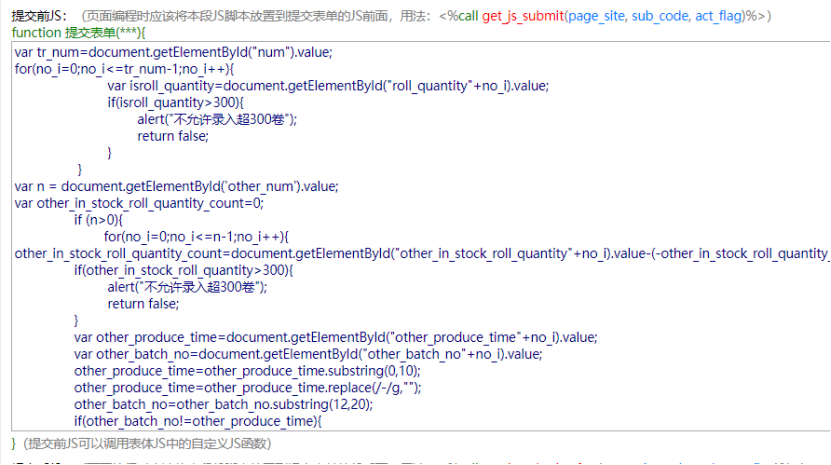Click the var other_produce_time declaration line
Screen dimensions: 831x465
335,337
